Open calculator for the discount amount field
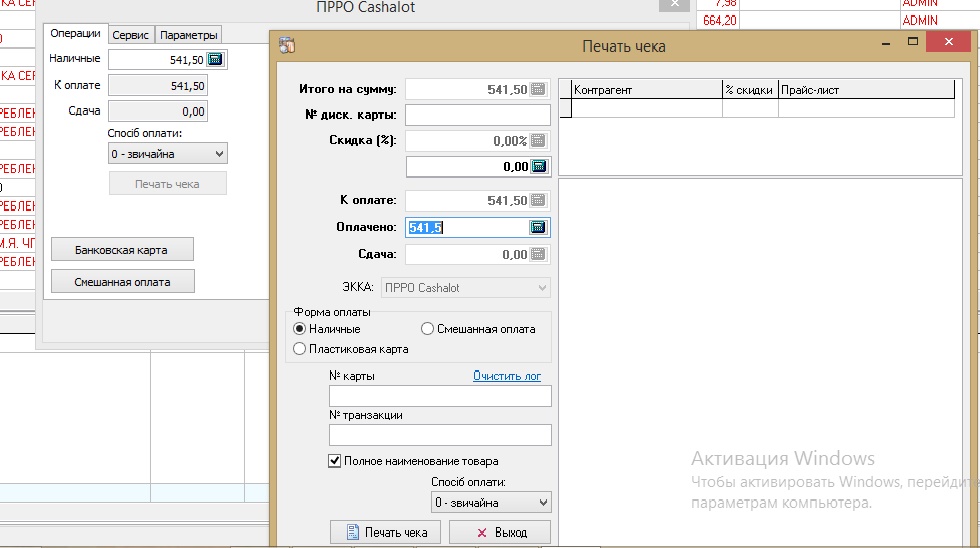This screenshot has width=980, height=548. coord(538,167)
